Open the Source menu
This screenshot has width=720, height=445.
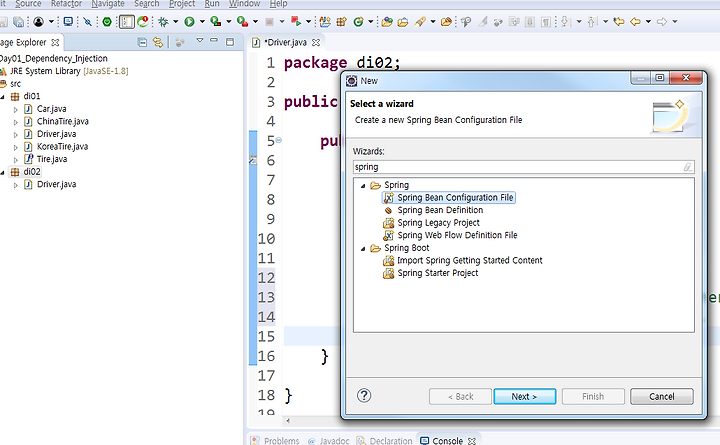pos(28,4)
